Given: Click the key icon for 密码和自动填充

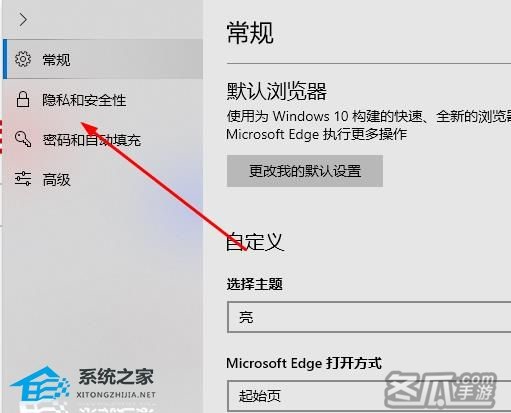Looking at the screenshot, I should [23, 139].
